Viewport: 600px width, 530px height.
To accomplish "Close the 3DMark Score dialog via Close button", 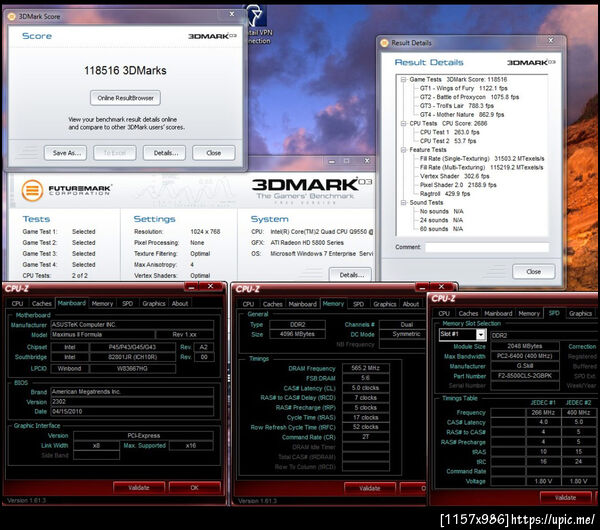I will click(214, 153).
